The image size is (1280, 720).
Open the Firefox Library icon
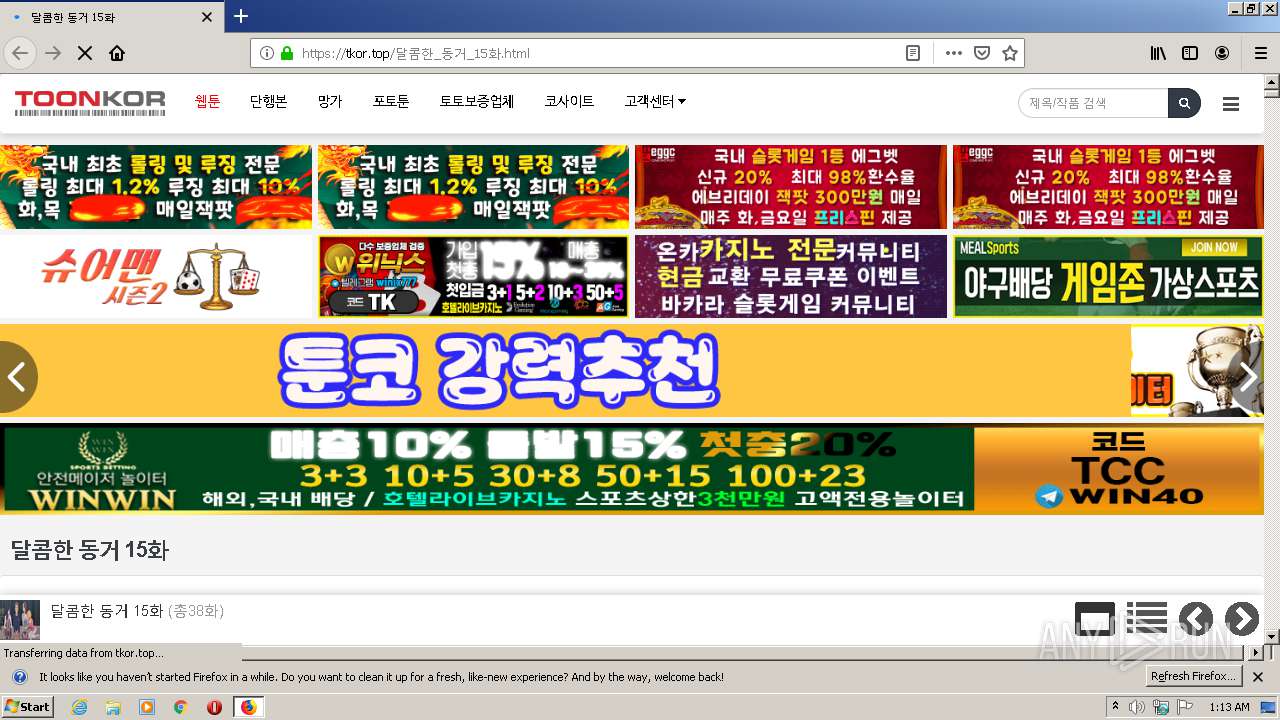coord(1158,53)
